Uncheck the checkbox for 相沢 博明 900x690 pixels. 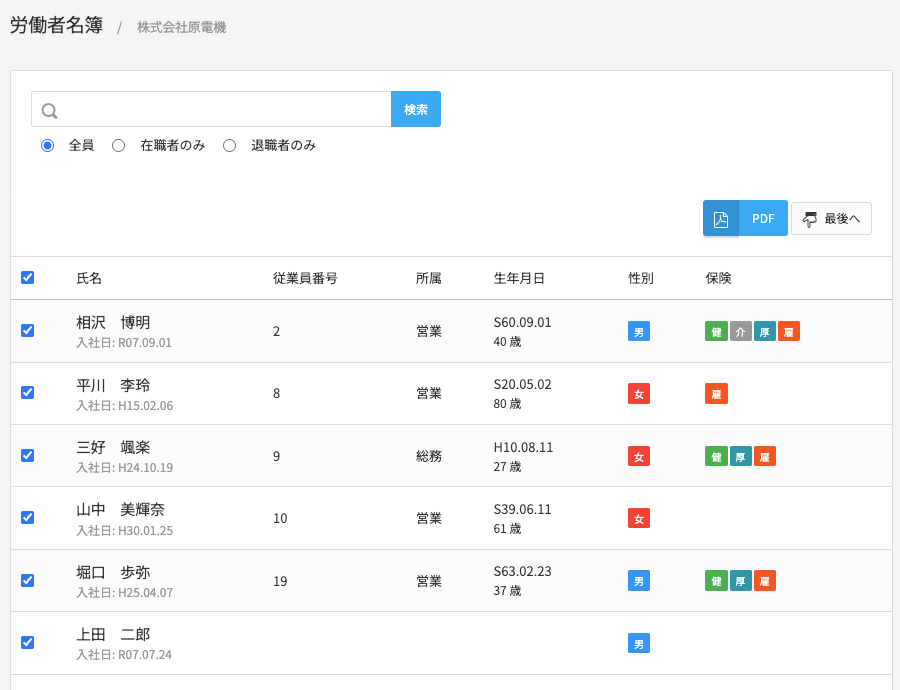(28, 331)
